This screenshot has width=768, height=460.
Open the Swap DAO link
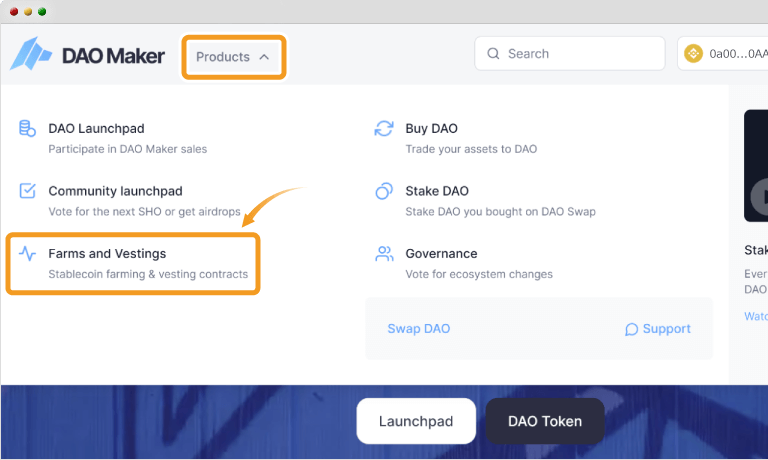[x=419, y=329]
